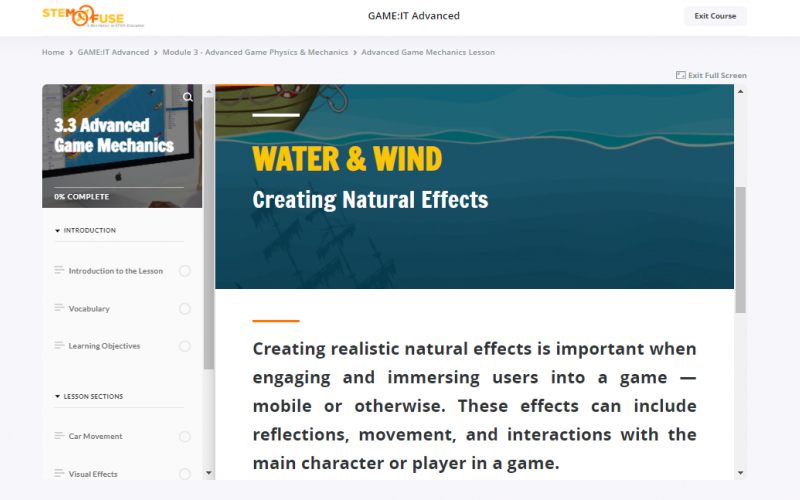Click the Exit Full Screen icon

[681, 75]
